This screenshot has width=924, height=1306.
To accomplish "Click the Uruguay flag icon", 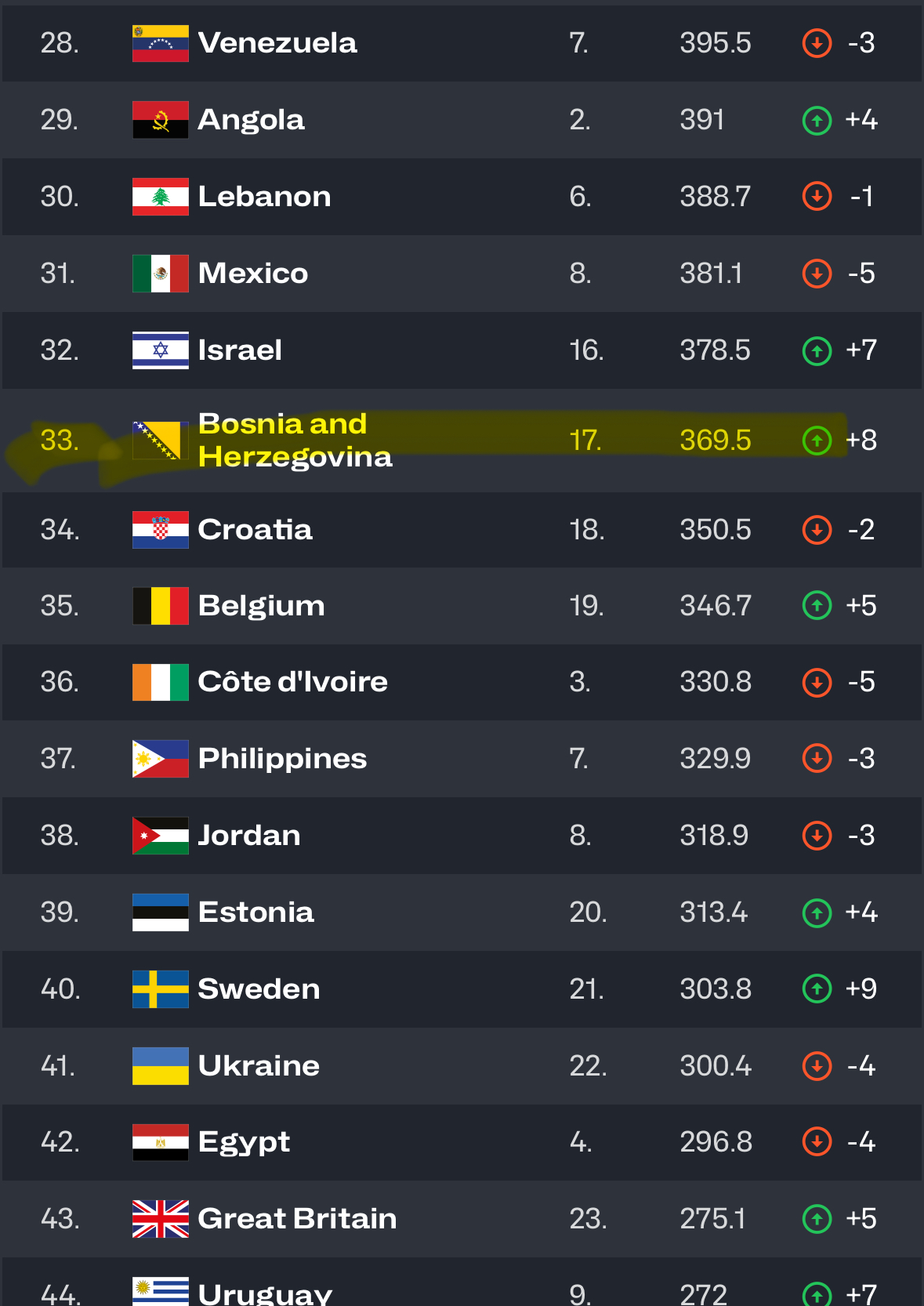I will coord(161,1291).
